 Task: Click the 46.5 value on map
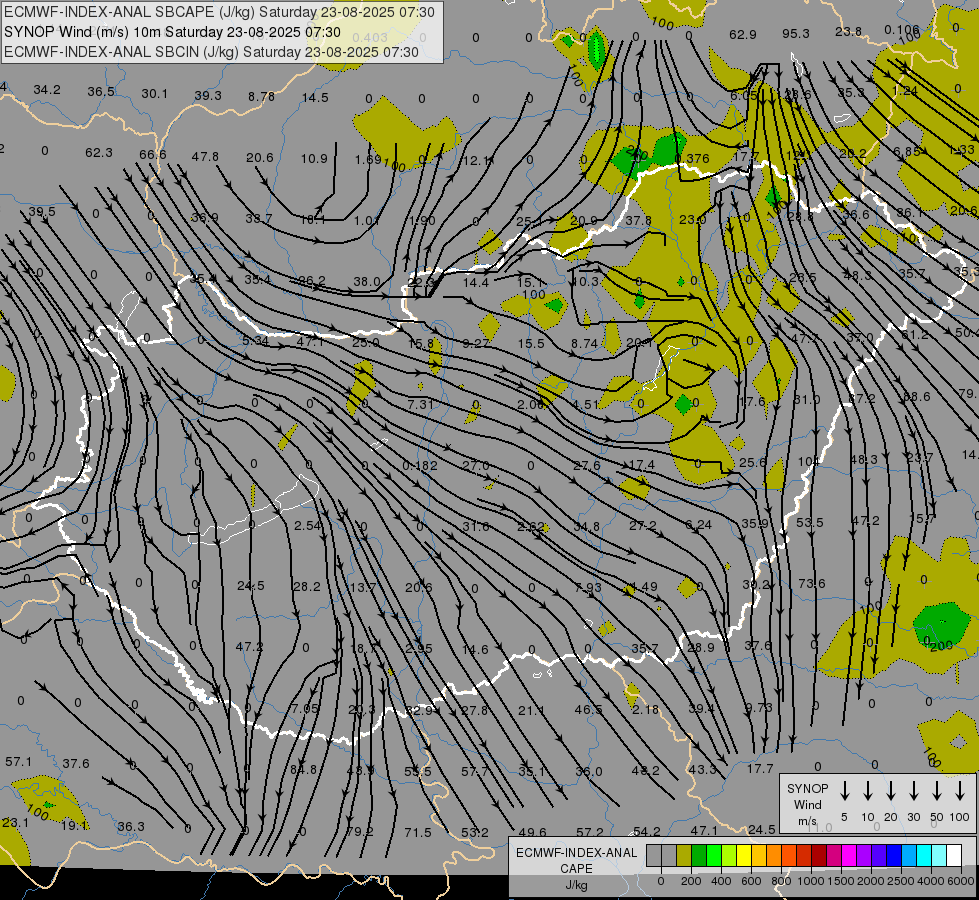[x=588, y=710]
